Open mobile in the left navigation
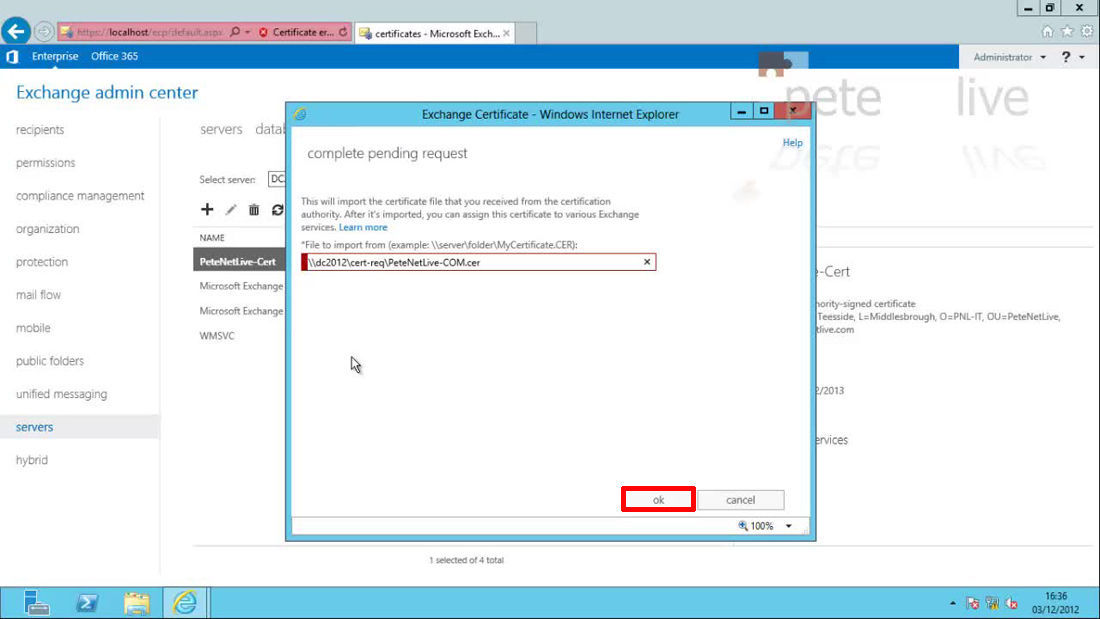The width and height of the screenshot is (1100, 619). click(x=33, y=328)
